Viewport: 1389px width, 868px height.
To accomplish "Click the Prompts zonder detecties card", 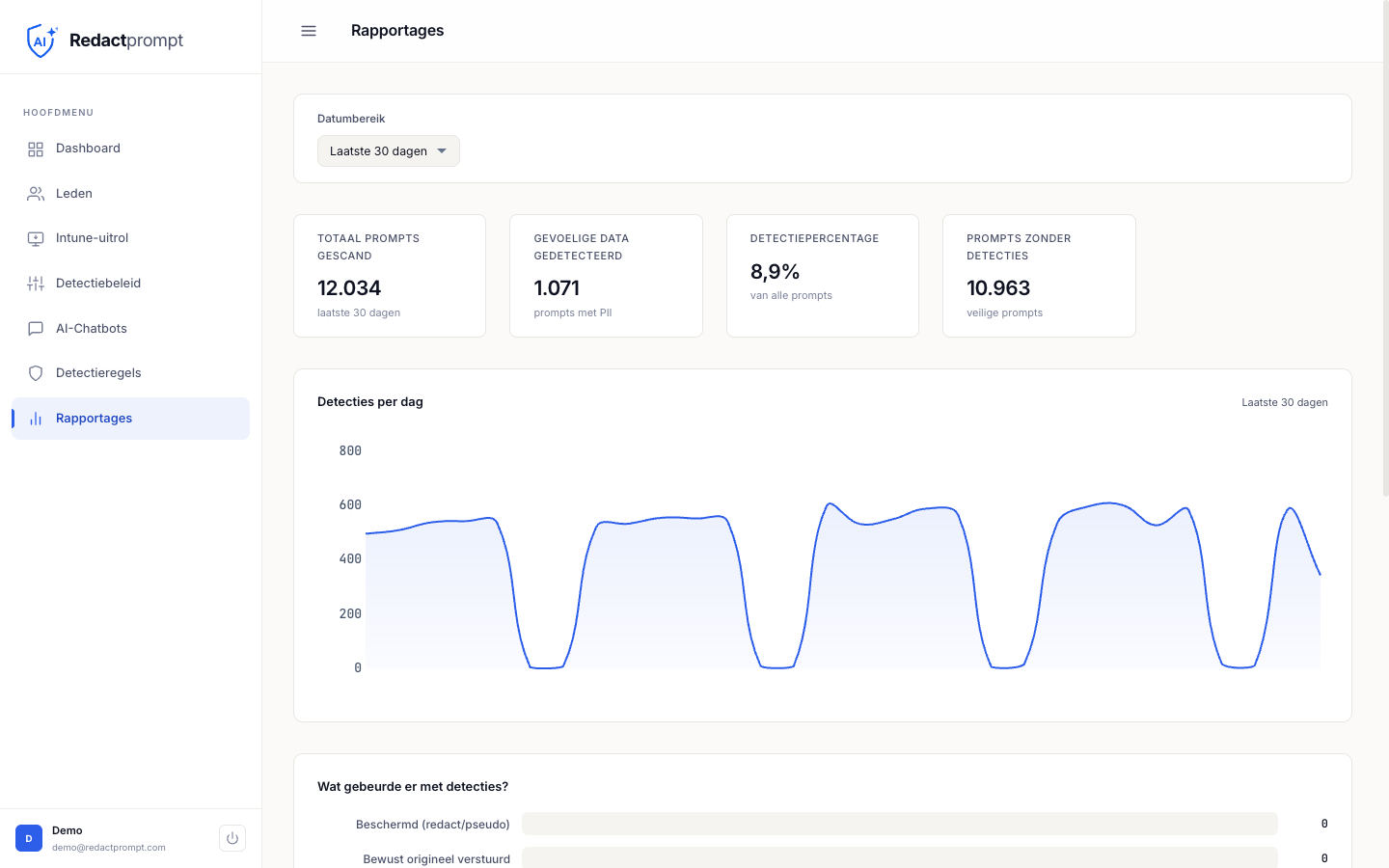I will pyautogui.click(x=1039, y=276).
